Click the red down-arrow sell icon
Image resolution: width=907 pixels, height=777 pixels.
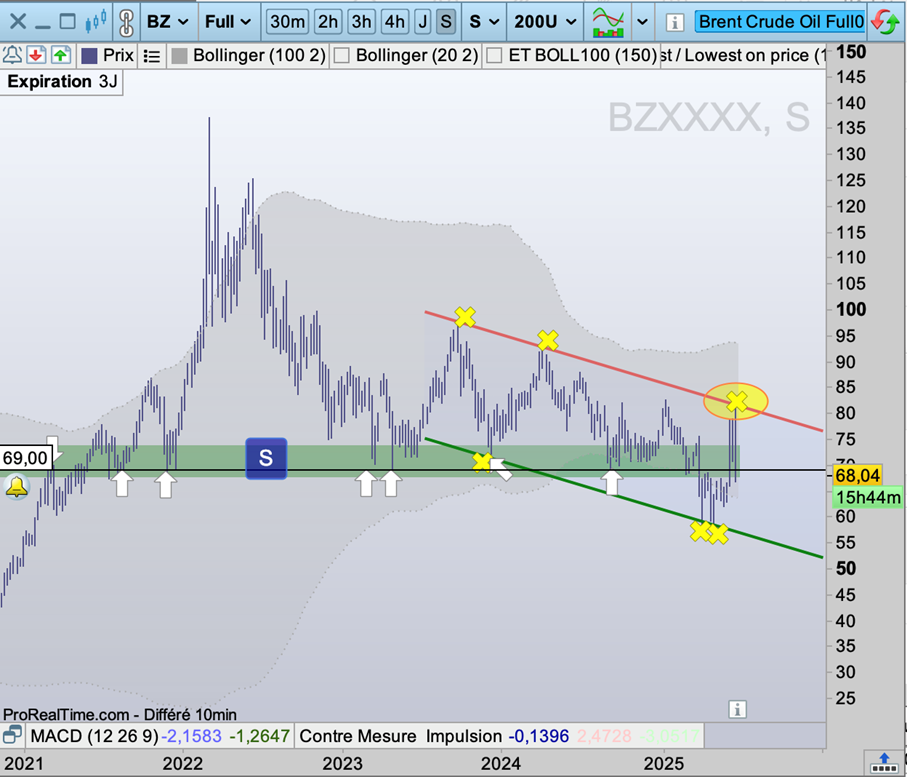[x=36, y=56]
